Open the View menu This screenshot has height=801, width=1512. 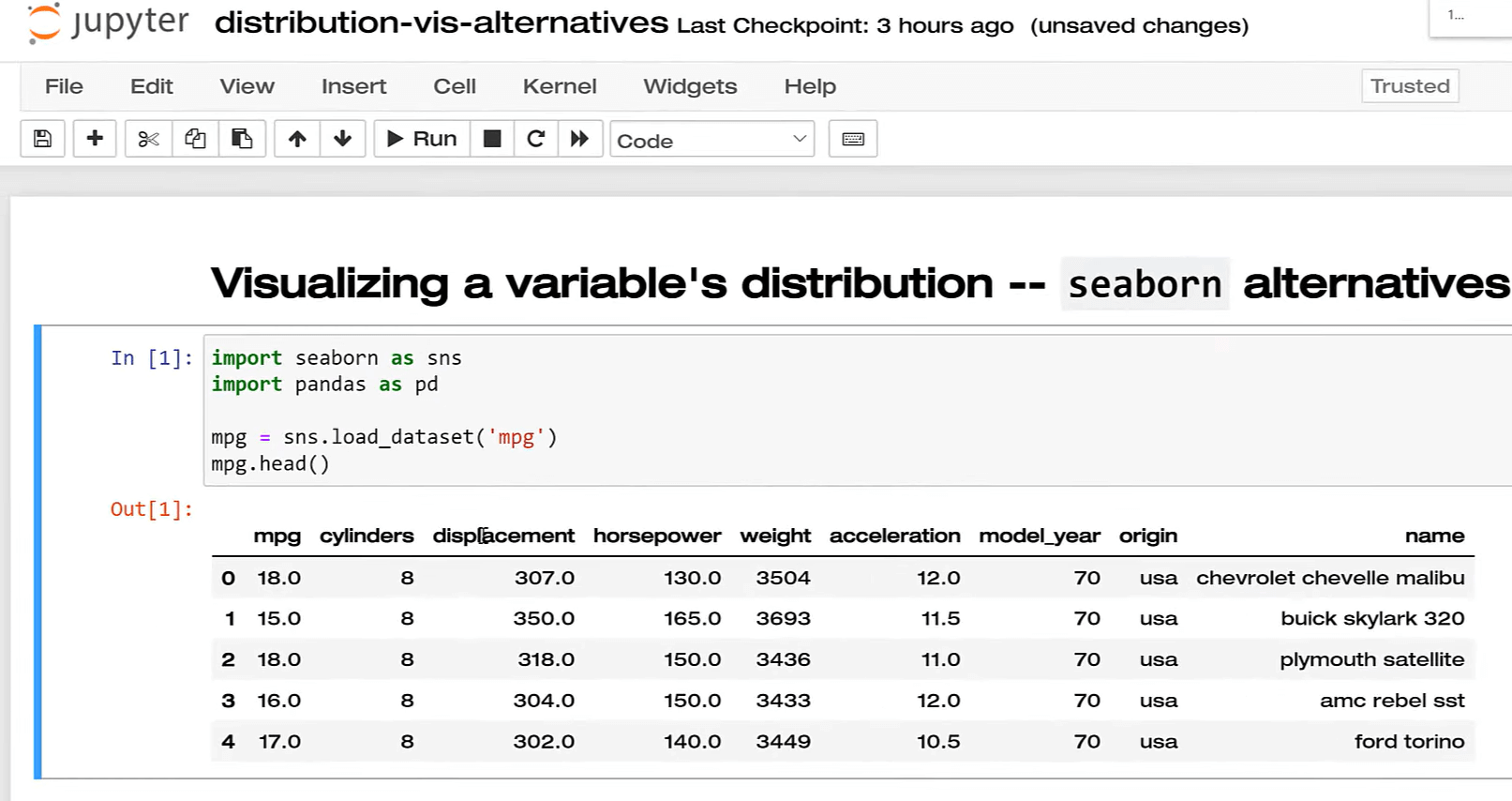coord(247,86)
